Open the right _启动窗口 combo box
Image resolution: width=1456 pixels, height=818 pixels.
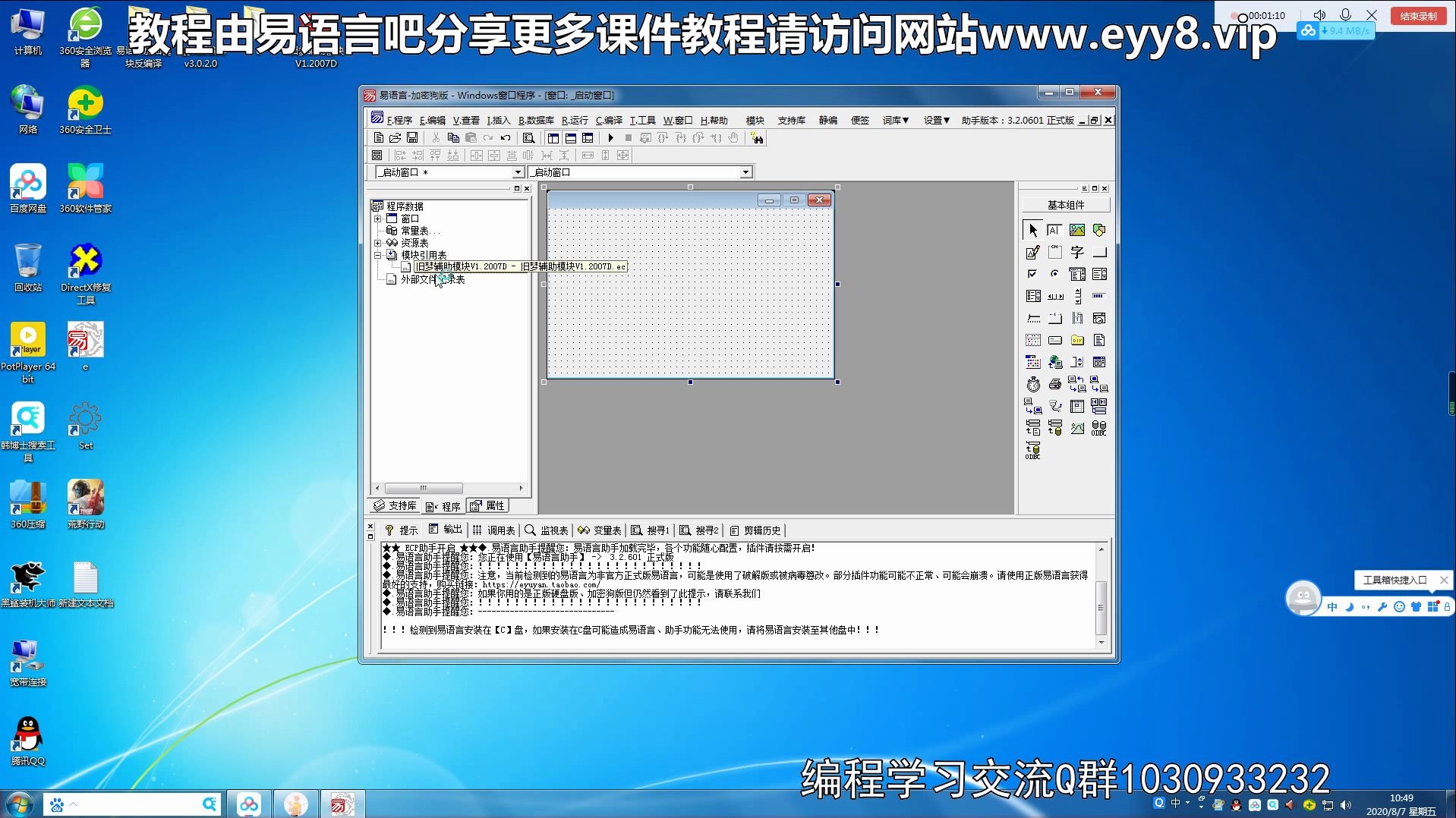745,172
